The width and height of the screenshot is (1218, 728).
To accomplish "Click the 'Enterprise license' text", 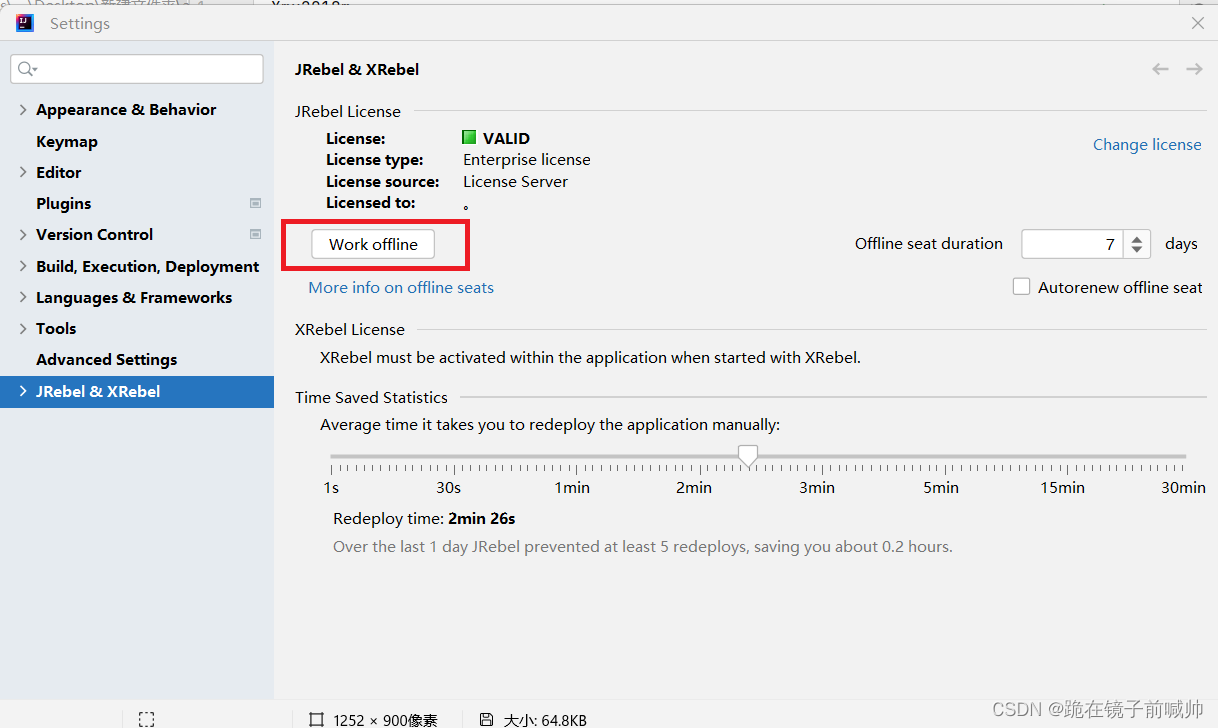I will click(527, 160).
